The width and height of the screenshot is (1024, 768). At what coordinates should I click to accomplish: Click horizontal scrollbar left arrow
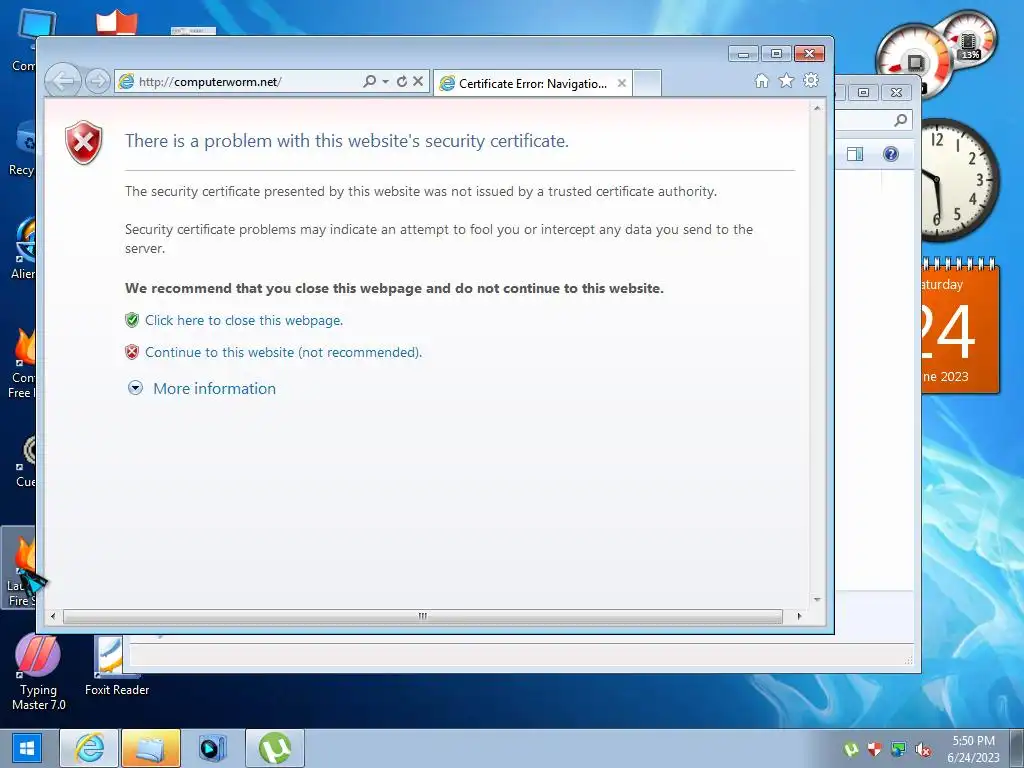[53, 616]
